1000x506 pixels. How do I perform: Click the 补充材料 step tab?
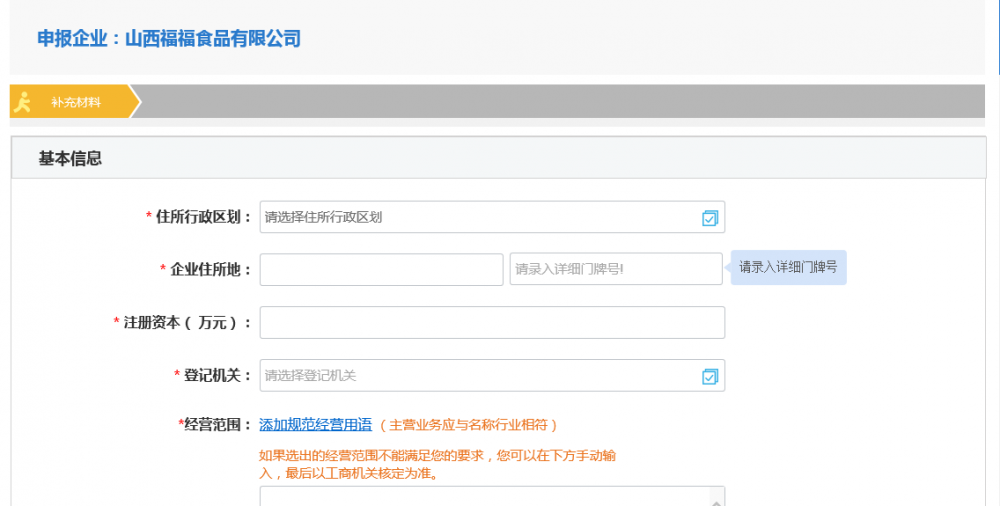75,101
